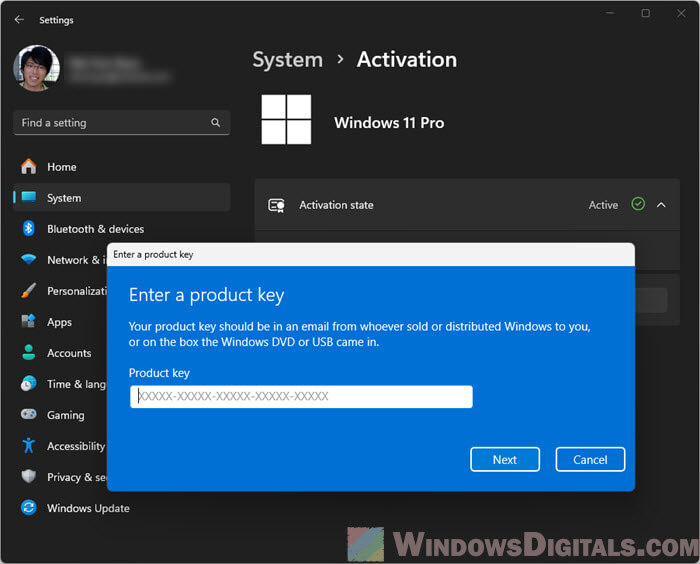
Task: Click the System monitor icon
Action: tap(29, 197)
